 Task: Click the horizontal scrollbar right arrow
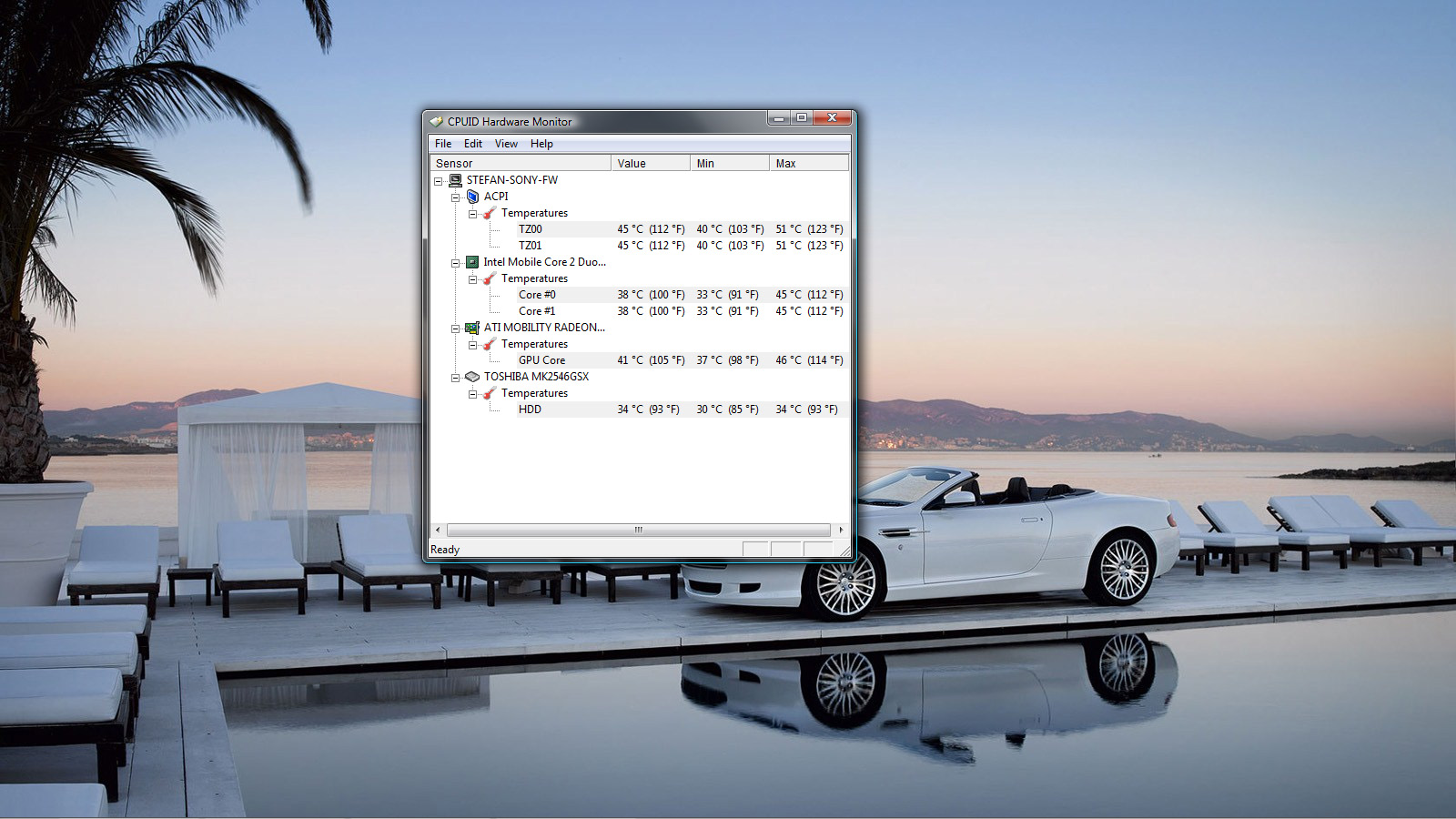point(841,530)
